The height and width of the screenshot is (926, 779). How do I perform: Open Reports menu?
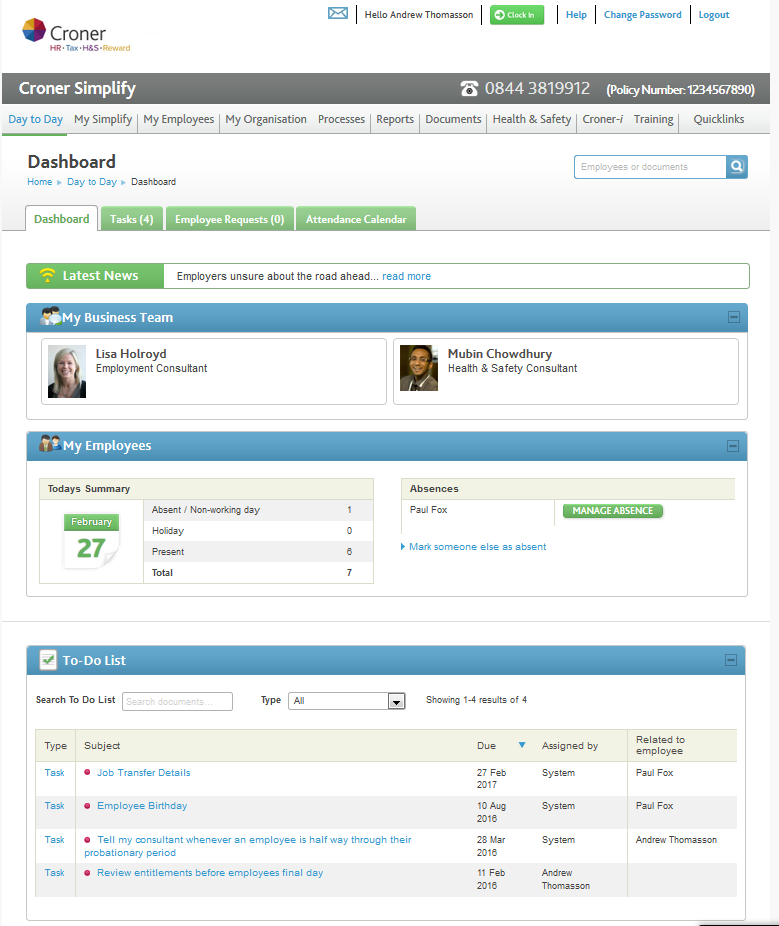click(395, 119)
